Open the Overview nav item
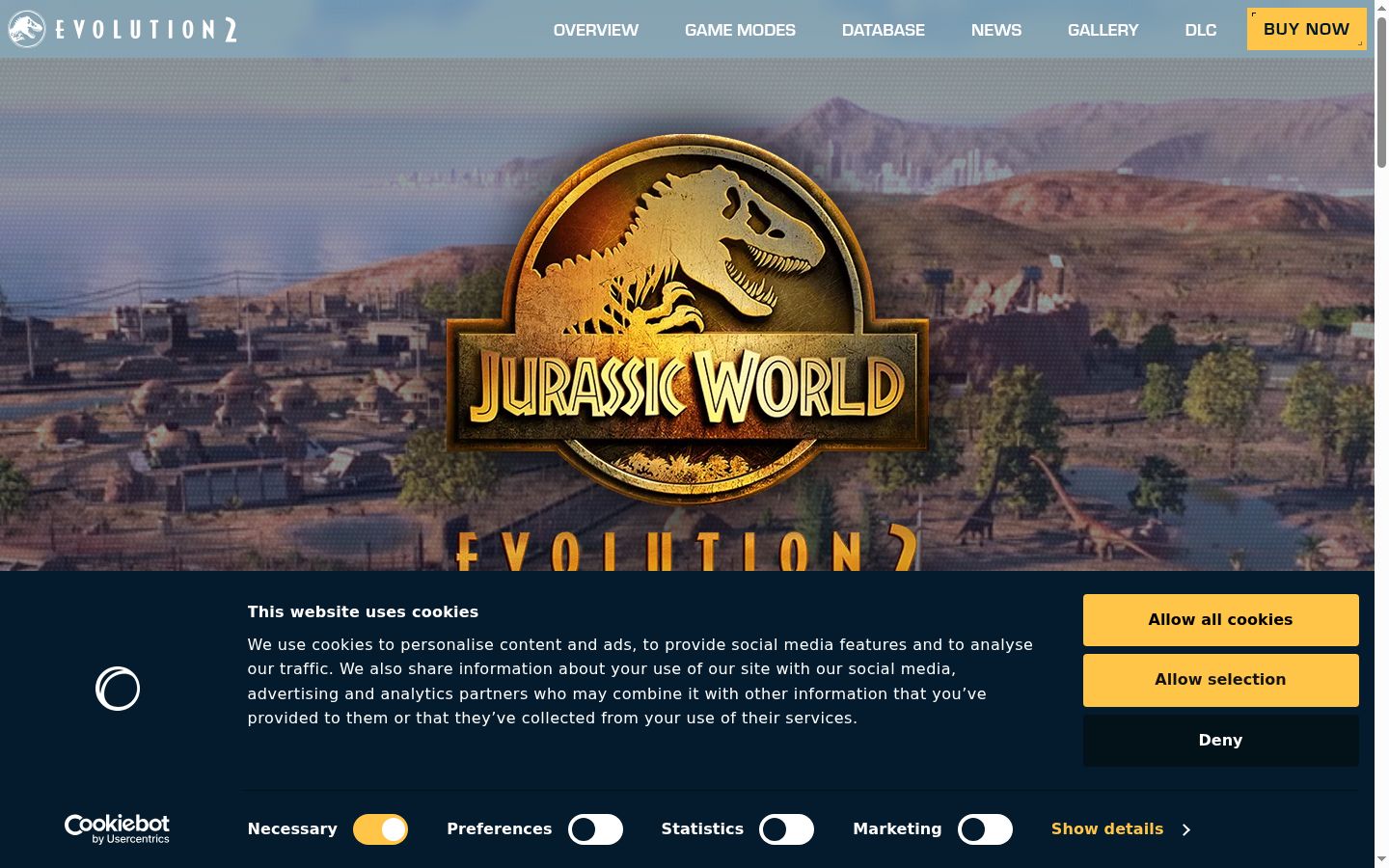The width and height of the screenshot is (1389, 868). coord(596,30)
